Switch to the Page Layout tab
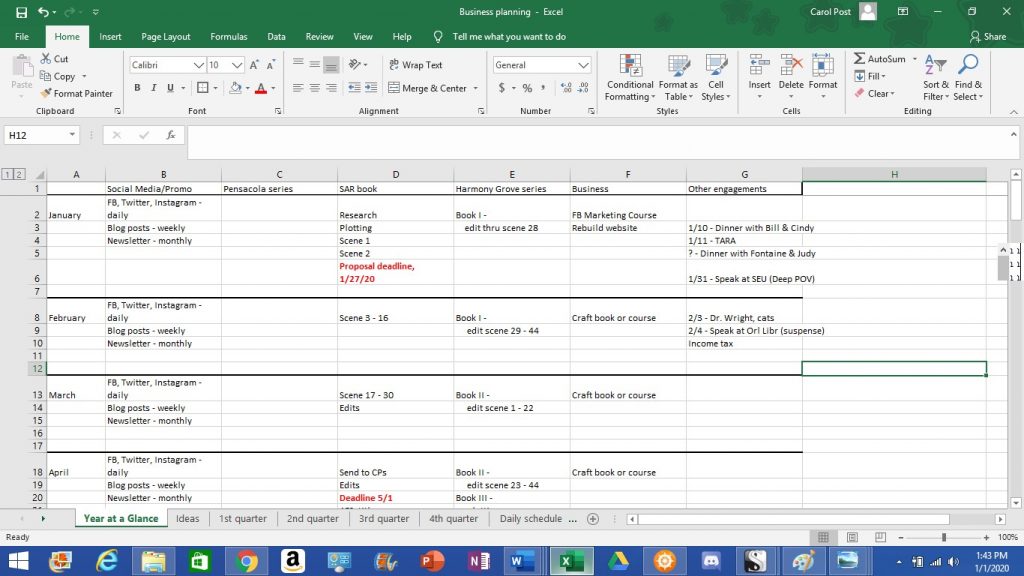Image resolution: width=1024 pixels, height=576 pixels. pyautogui.click(x=166, y=37)
